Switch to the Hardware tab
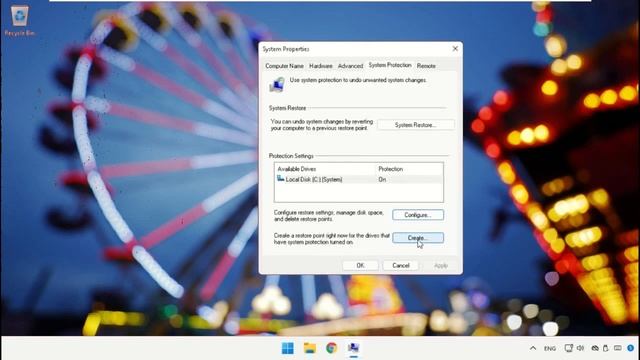The height and width of the screenshot is (360, 640). (x=320, y=66)
